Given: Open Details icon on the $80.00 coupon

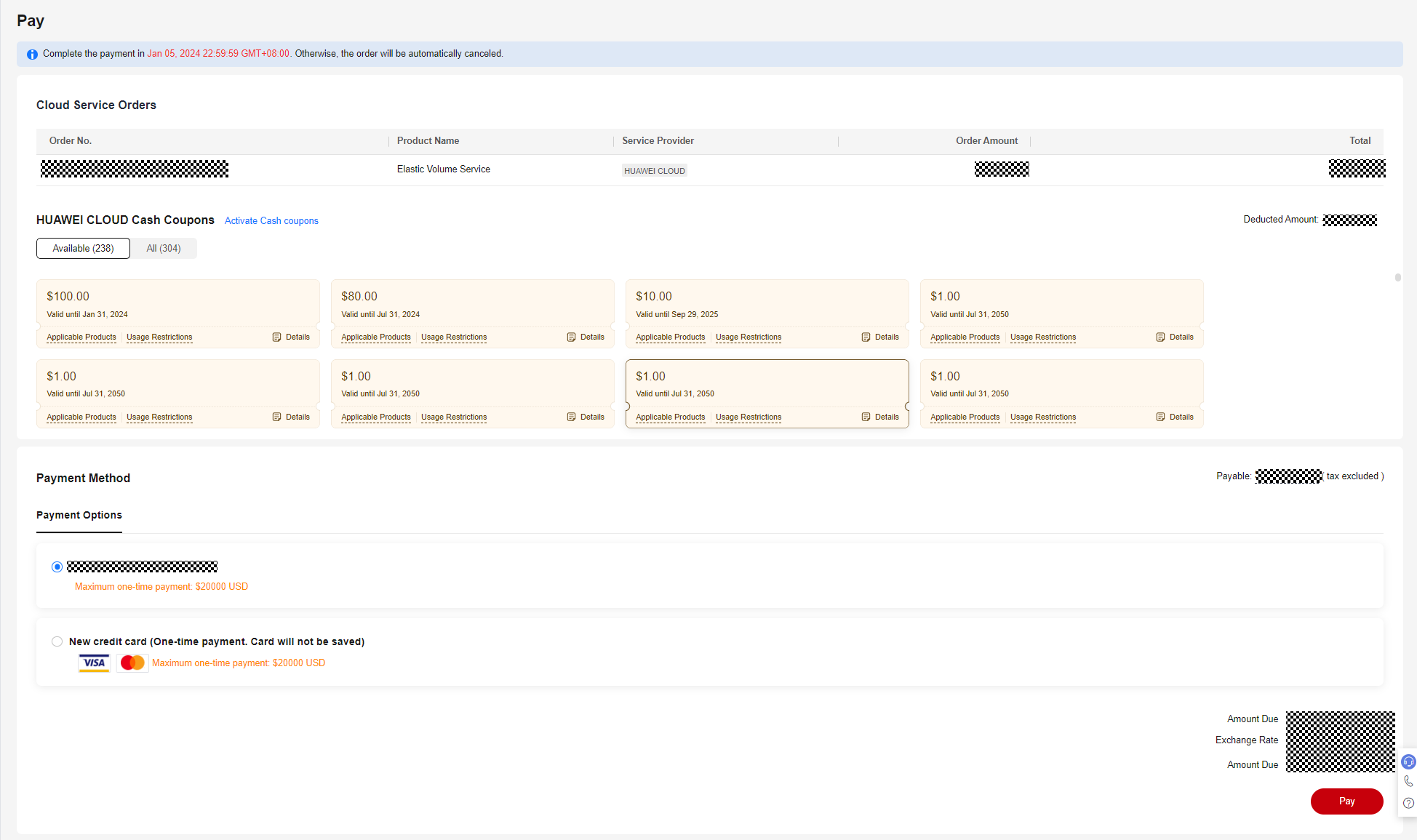Looking at the screenshot, I should point(571,337).
